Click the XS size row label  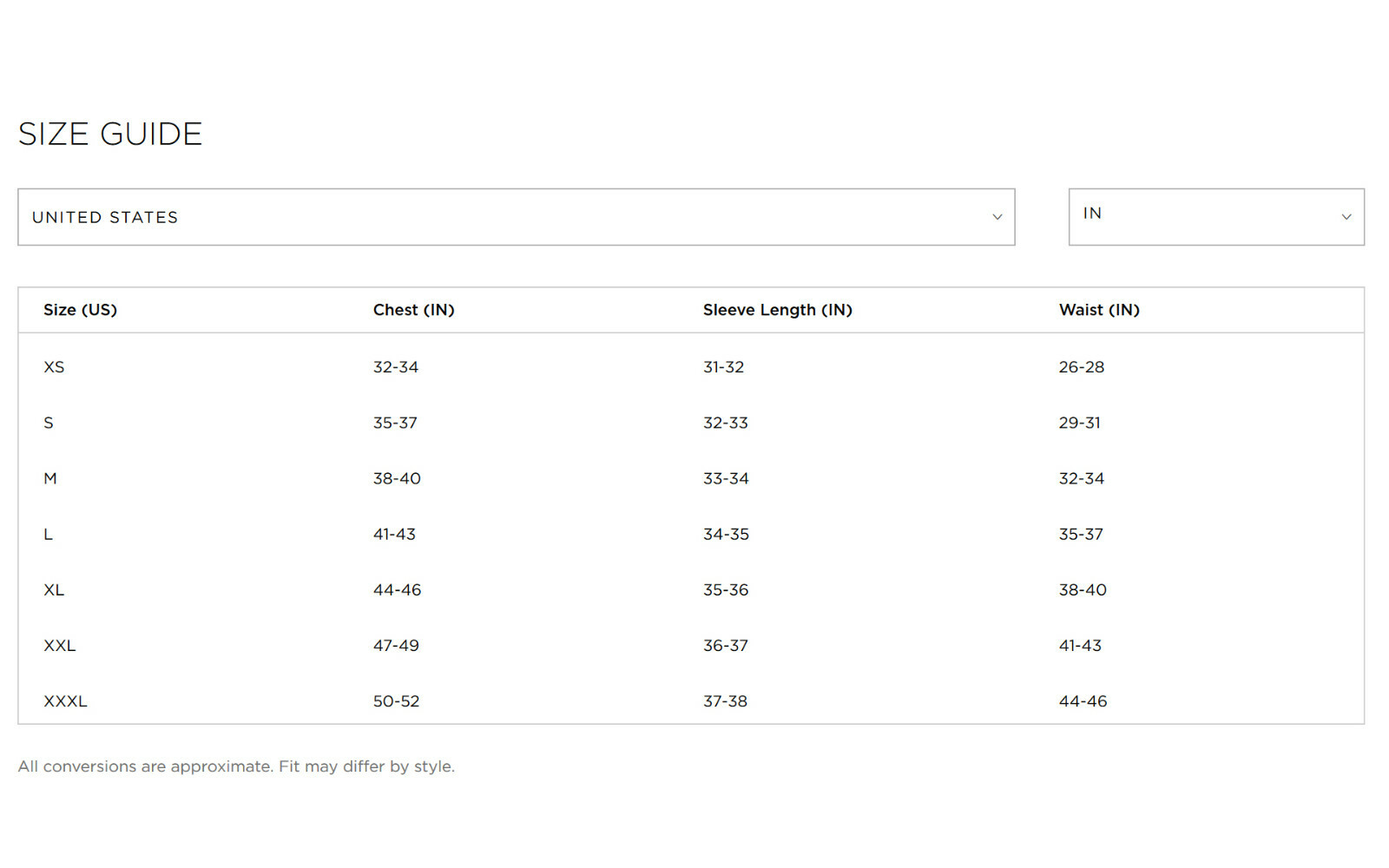click(54, 367)
